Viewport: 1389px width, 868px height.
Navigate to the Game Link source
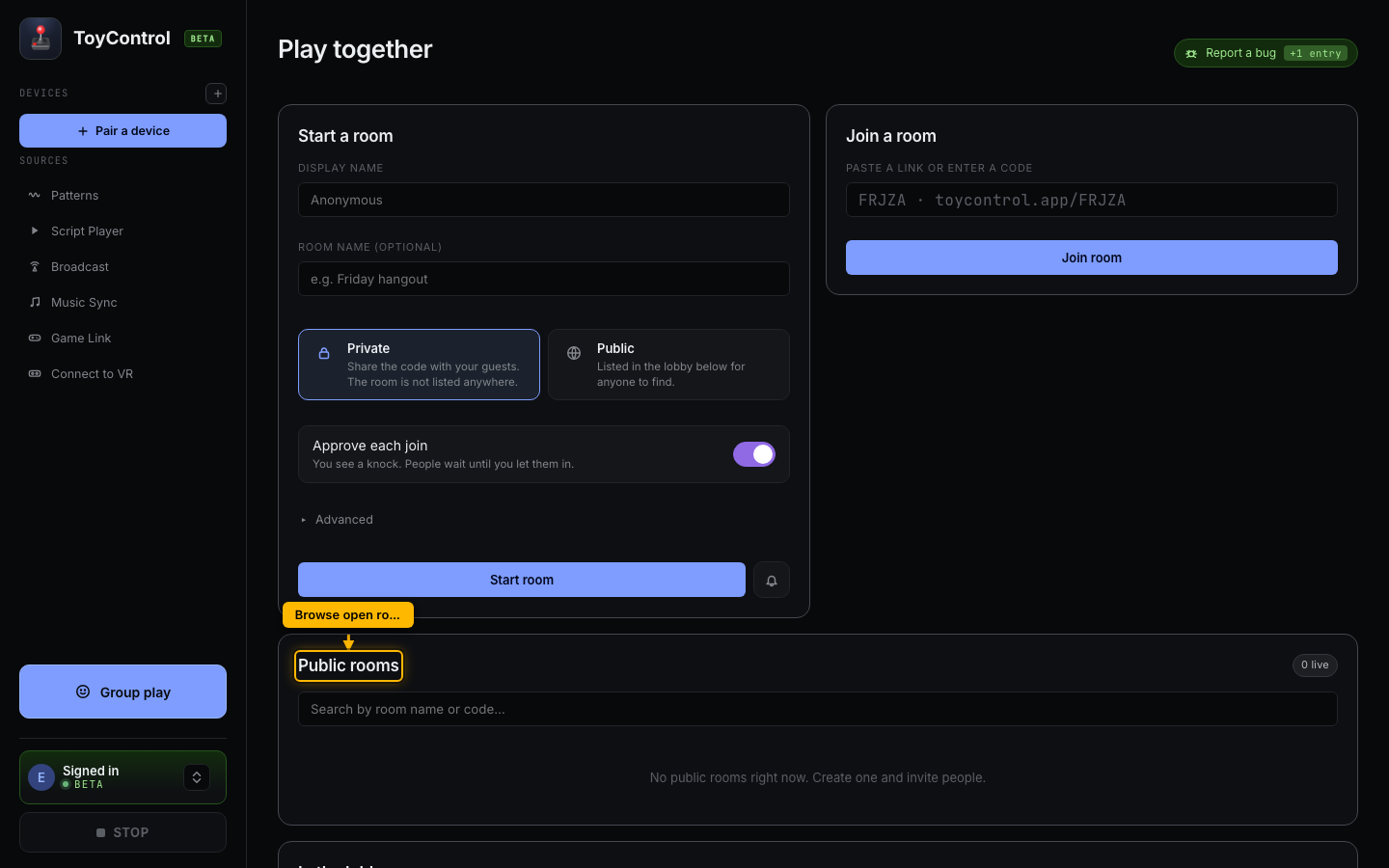[x=123, y=338]
